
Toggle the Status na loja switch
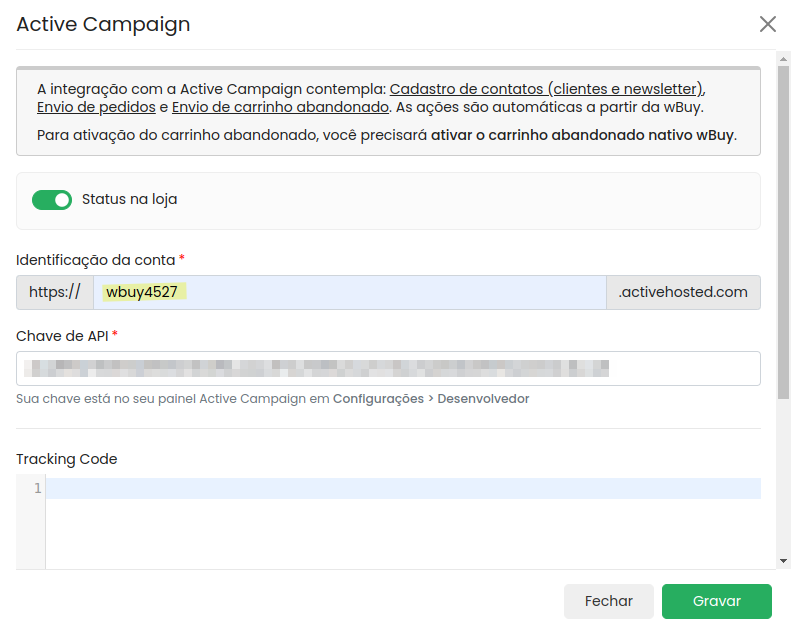coord(52,200)
